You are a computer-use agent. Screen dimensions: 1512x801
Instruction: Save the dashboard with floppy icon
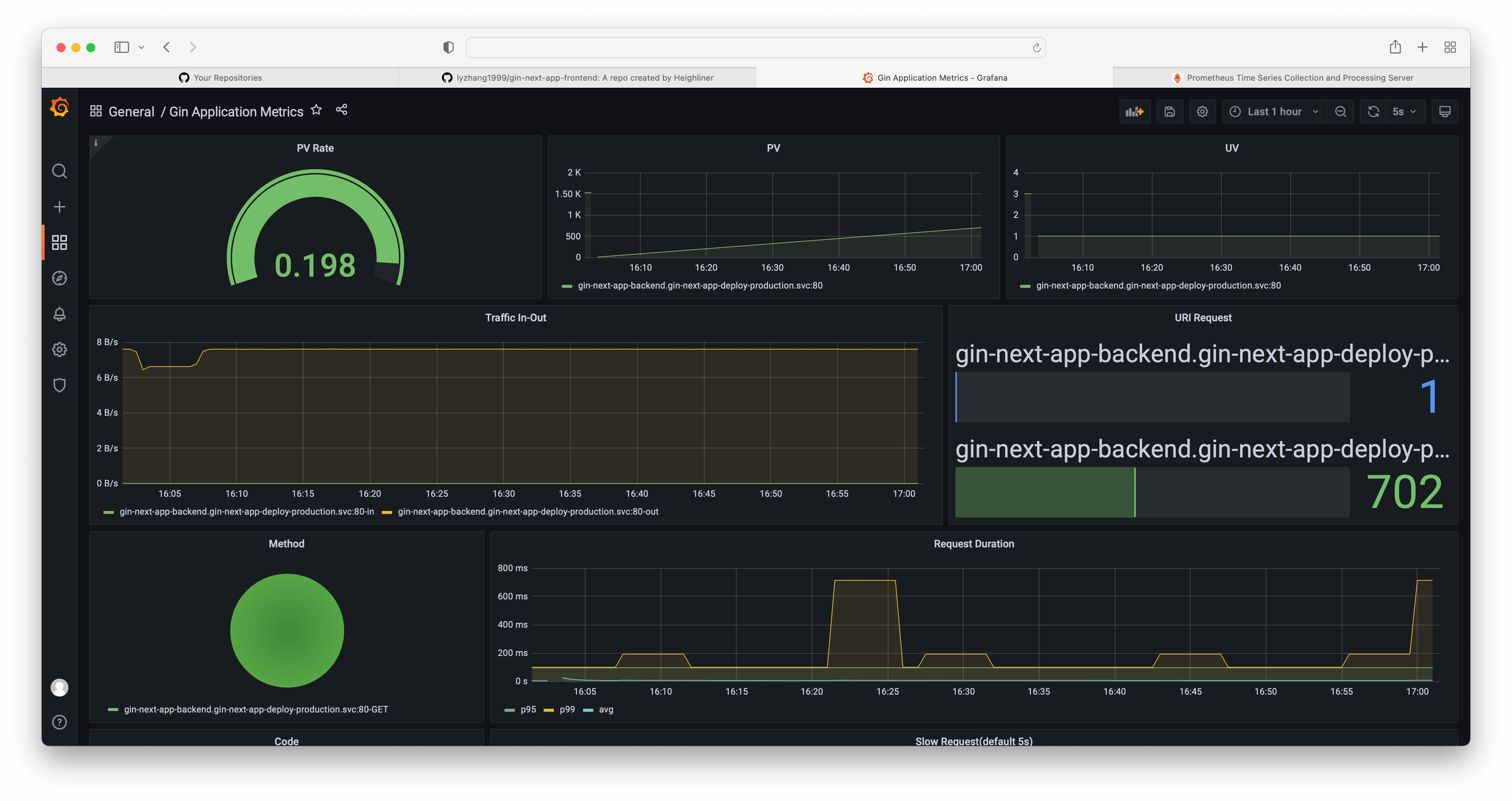tap(1169, 112)
